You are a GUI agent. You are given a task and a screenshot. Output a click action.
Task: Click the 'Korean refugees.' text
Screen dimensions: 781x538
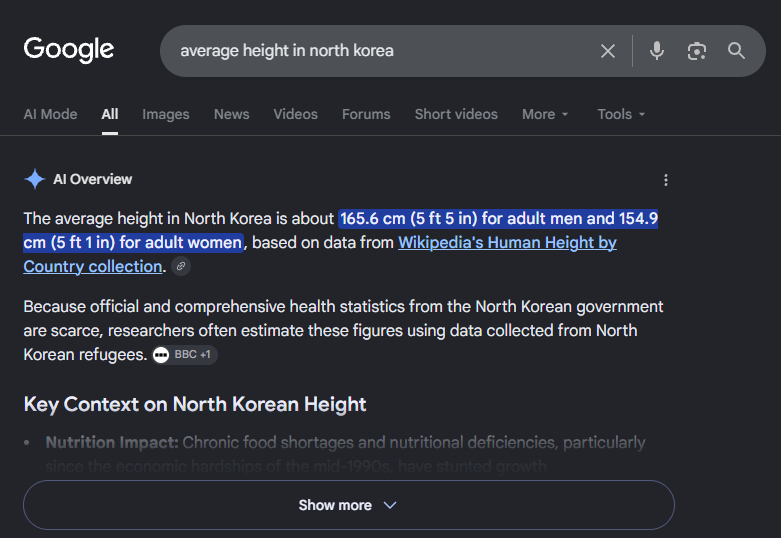click(x=85, y=355)
